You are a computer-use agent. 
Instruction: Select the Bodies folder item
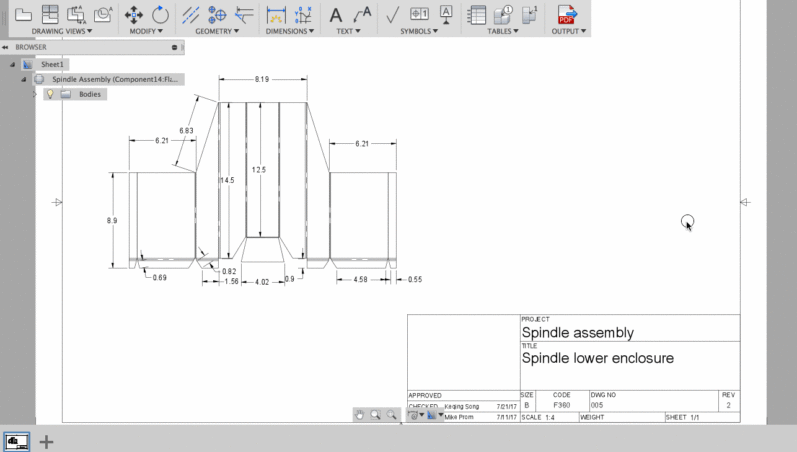coord(89,94)
